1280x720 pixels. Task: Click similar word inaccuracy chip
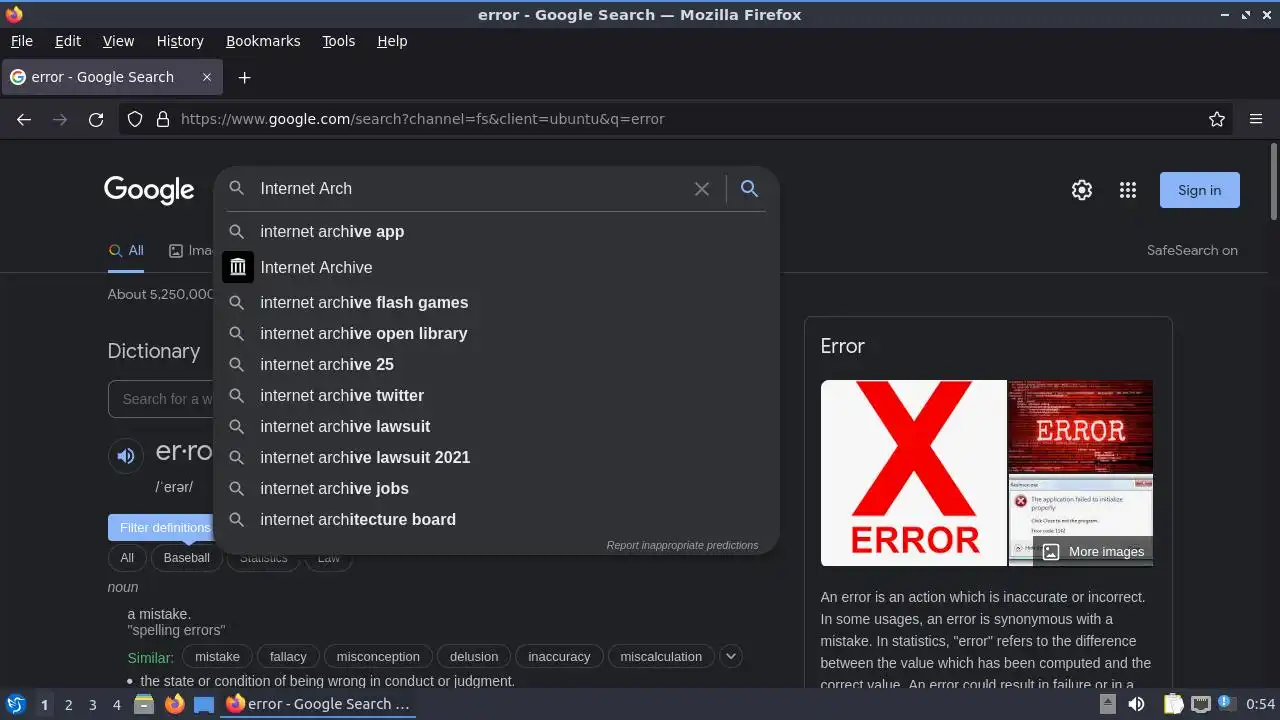(559, 657)
